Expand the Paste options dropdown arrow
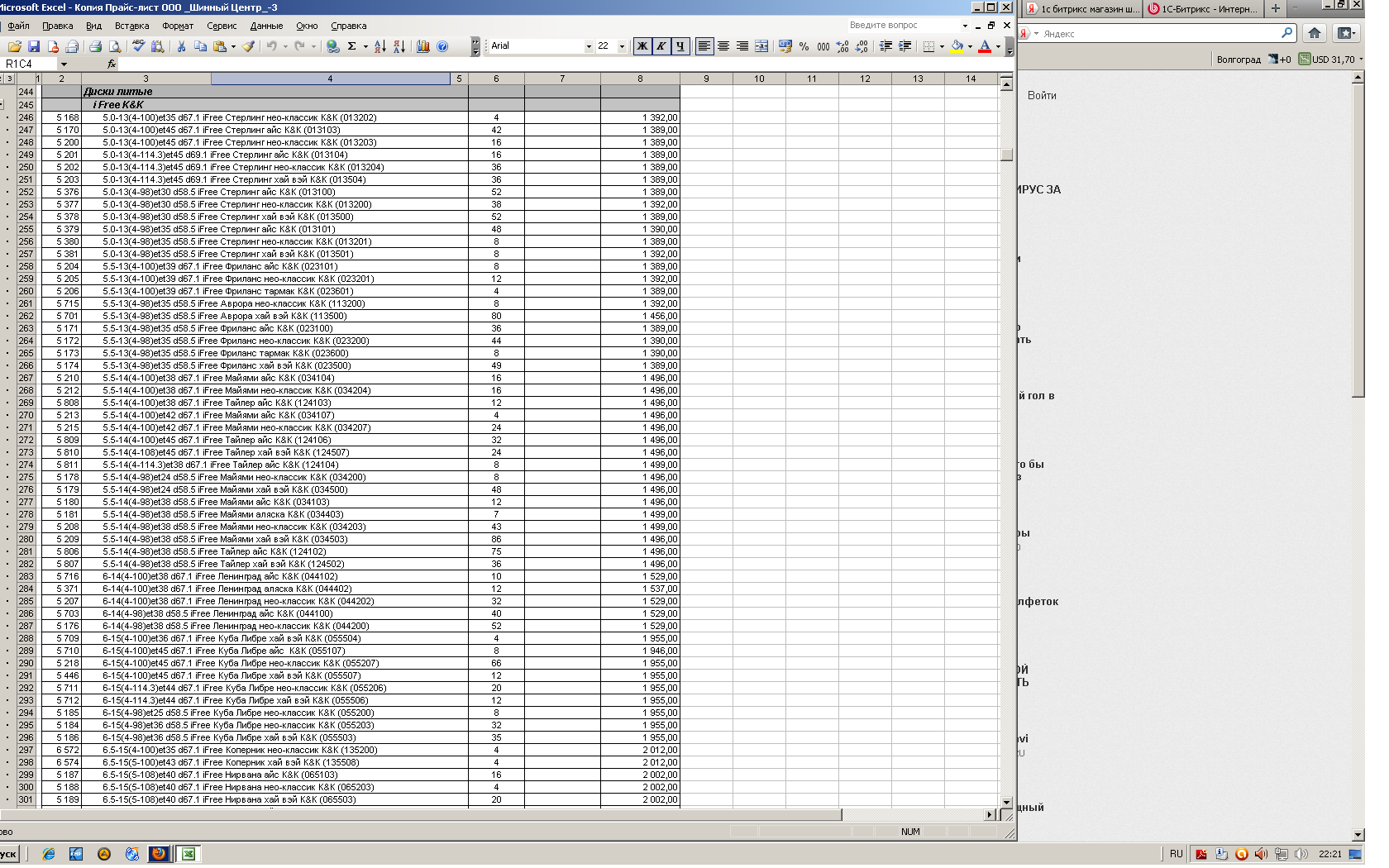 (233, 46)
